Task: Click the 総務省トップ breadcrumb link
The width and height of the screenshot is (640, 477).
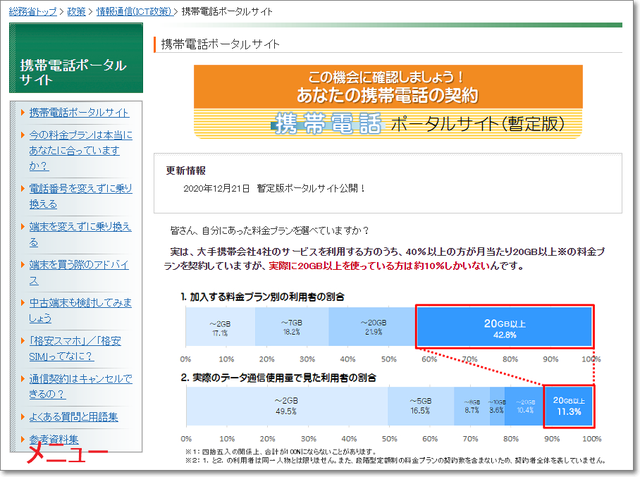Action: pyautogui.click(x=33, y=12)
